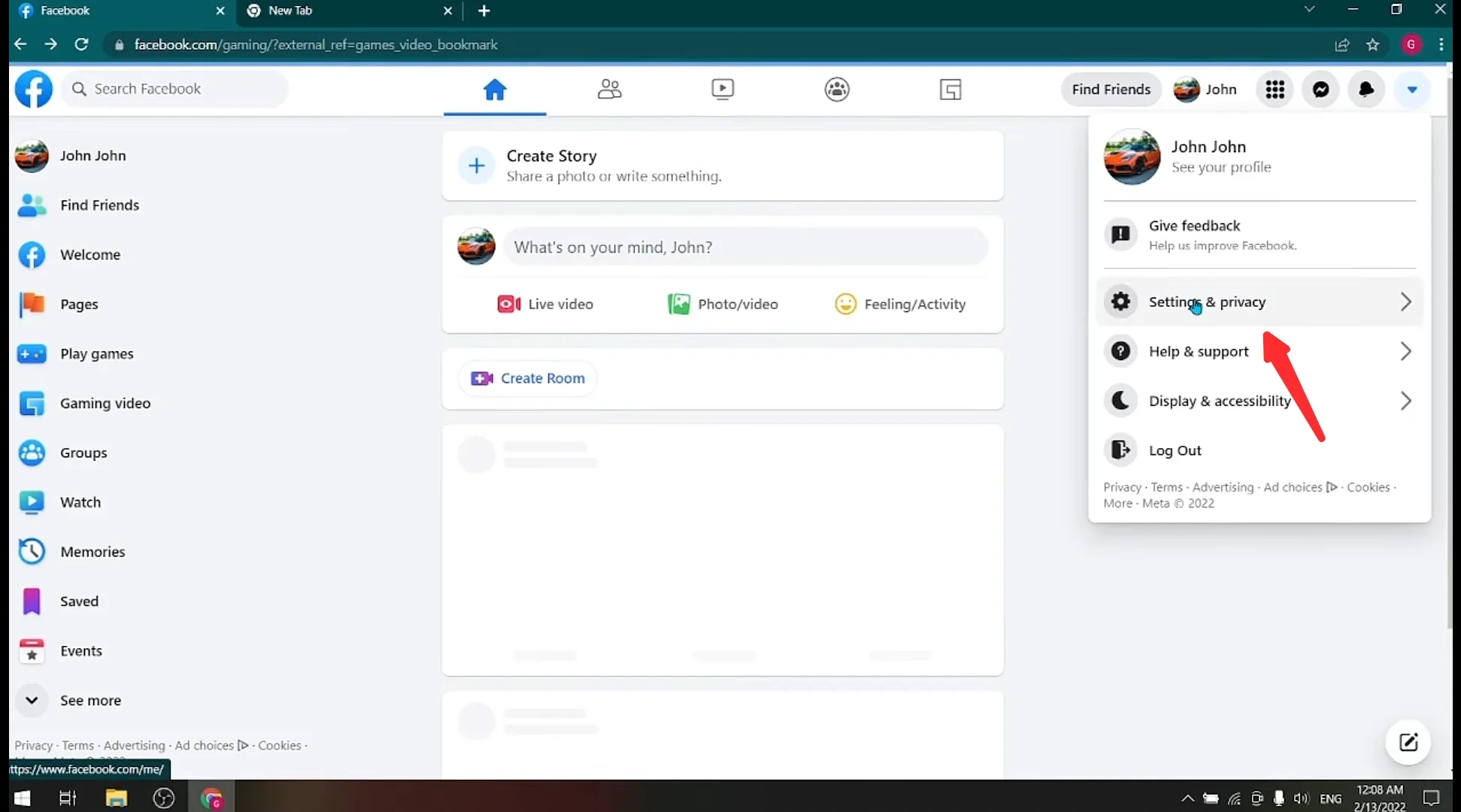Open Chrome profile avatar G
This screenshot has width=1461, height=812.
pyautogui.click(x=1411, y=45)
